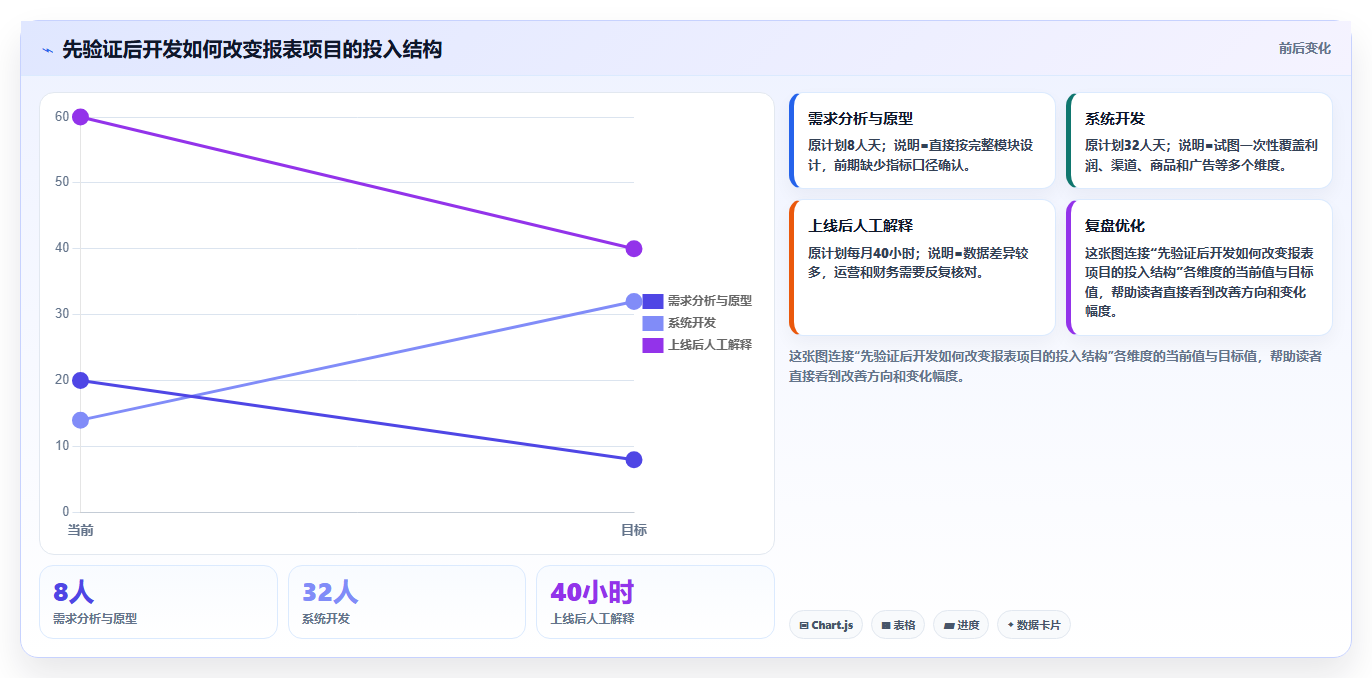The width and height of the screenshot is (1372, 678).
Task: Click the 20 data point at 当前
Action: coord(80,380)
